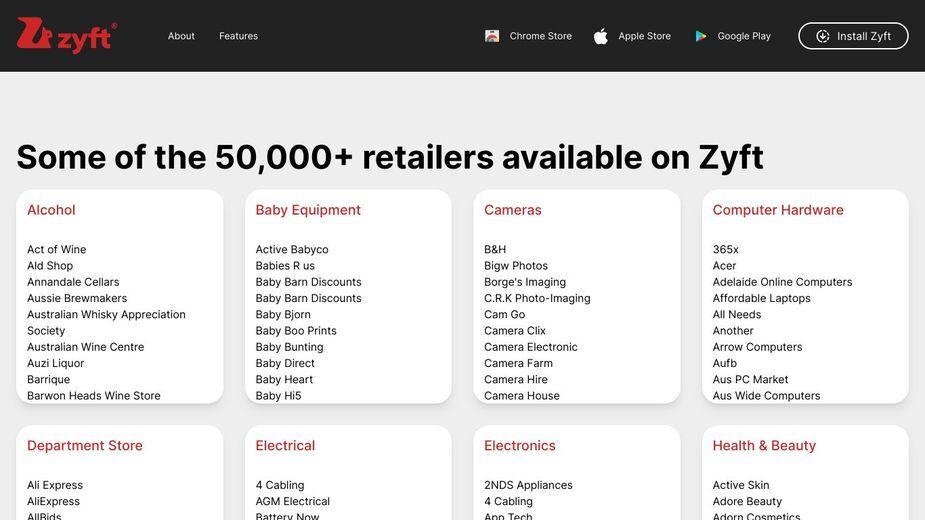Click 2NDS Appliances retailer
This screenshot has height=520, width=925.
[x=529, y=485]
